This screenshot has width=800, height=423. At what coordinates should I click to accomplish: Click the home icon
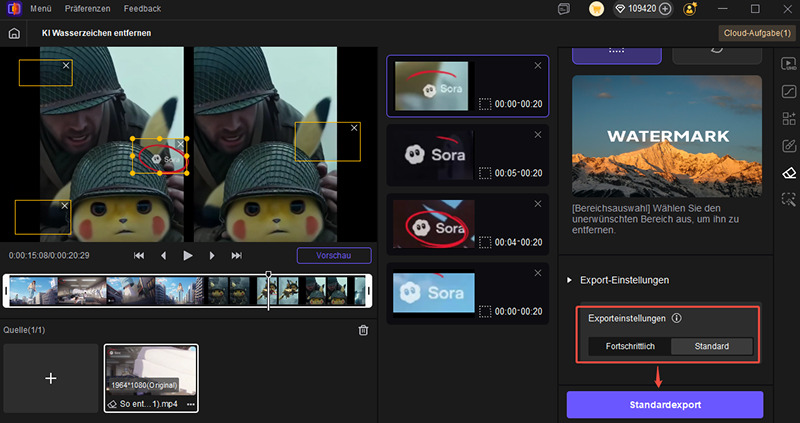(x=14, y=33)
